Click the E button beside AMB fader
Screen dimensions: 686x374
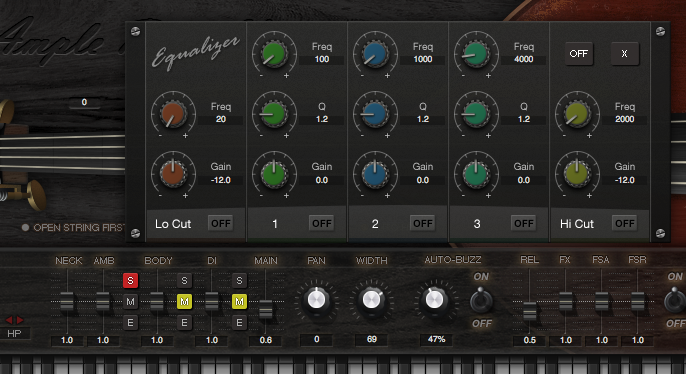[x=130, y=323]
